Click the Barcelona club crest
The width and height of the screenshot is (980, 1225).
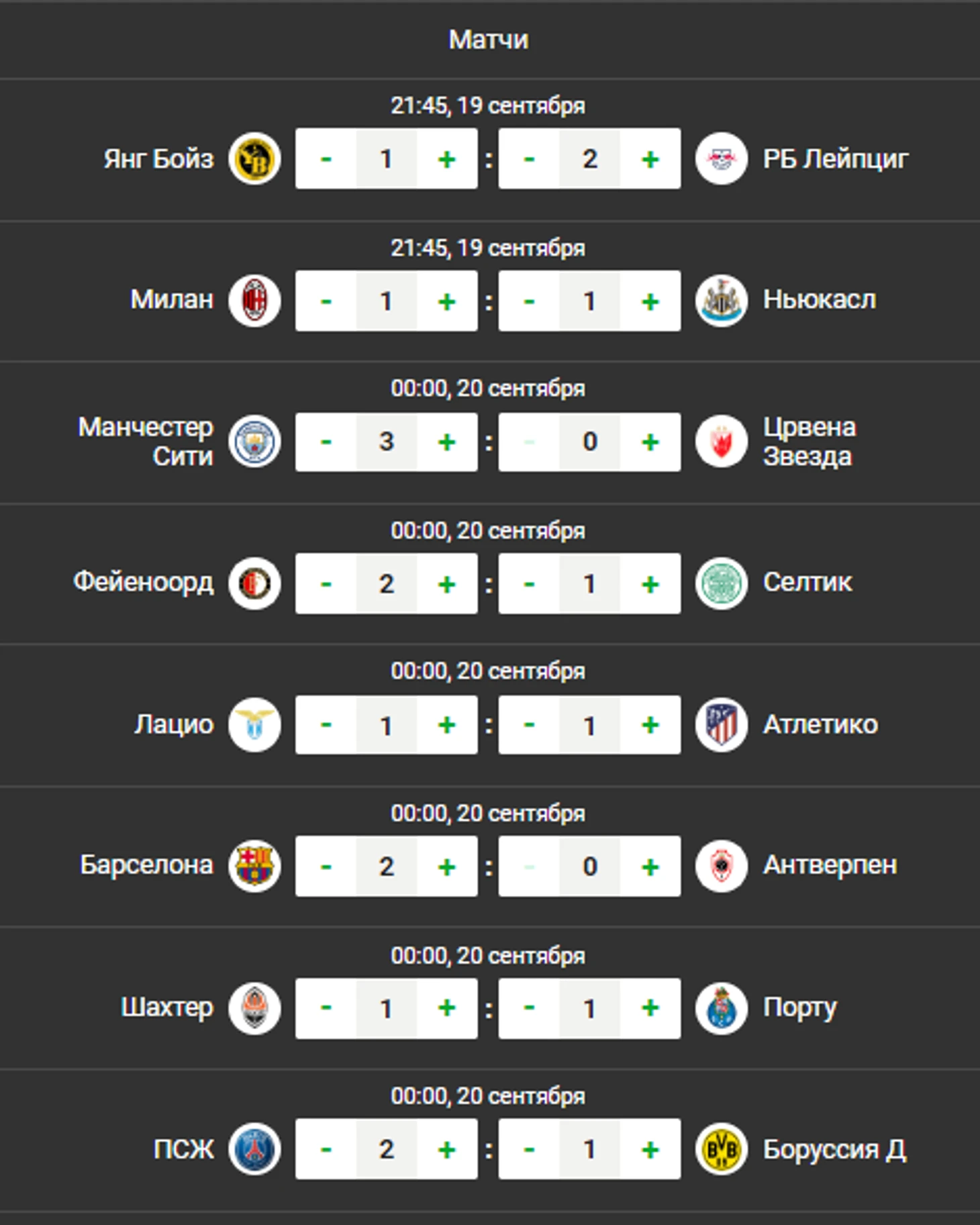pyautogui.click(x=254, y=866)
